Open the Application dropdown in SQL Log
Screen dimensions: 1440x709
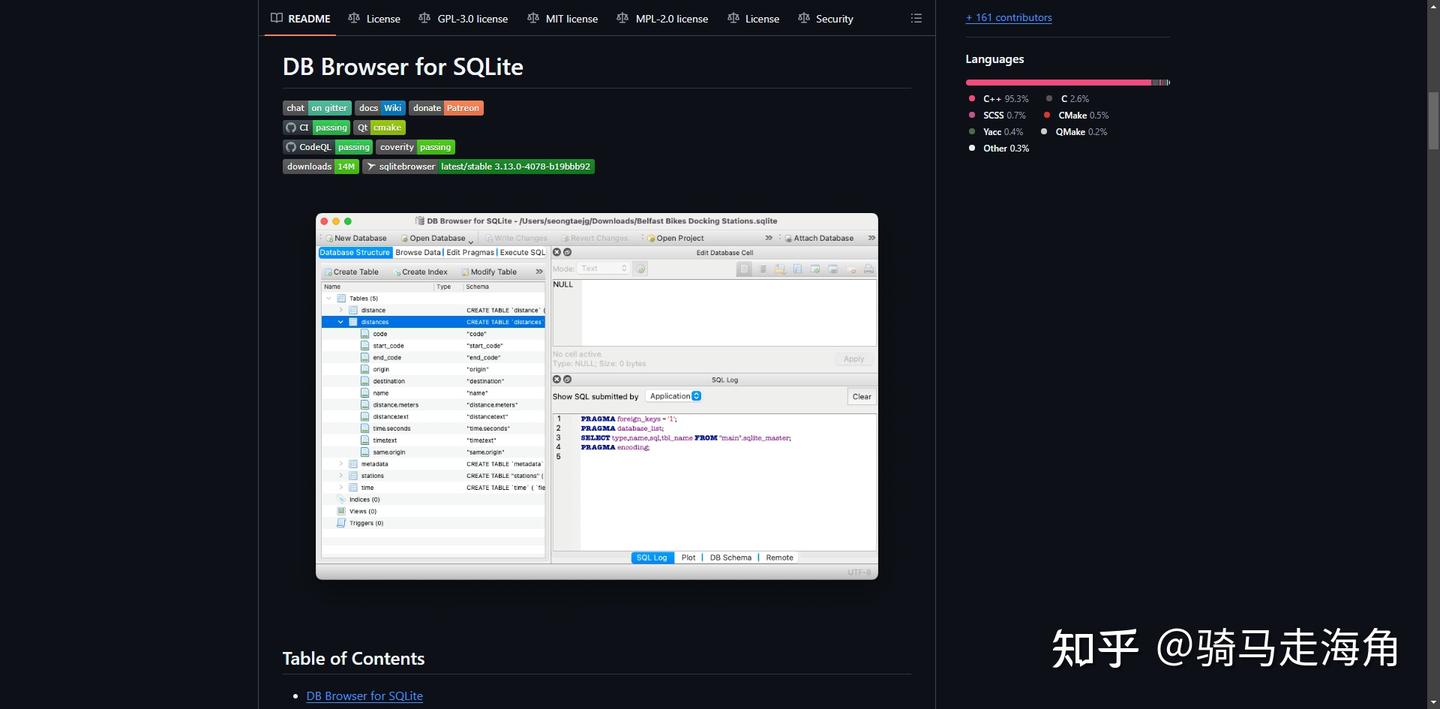pos(674,396)
